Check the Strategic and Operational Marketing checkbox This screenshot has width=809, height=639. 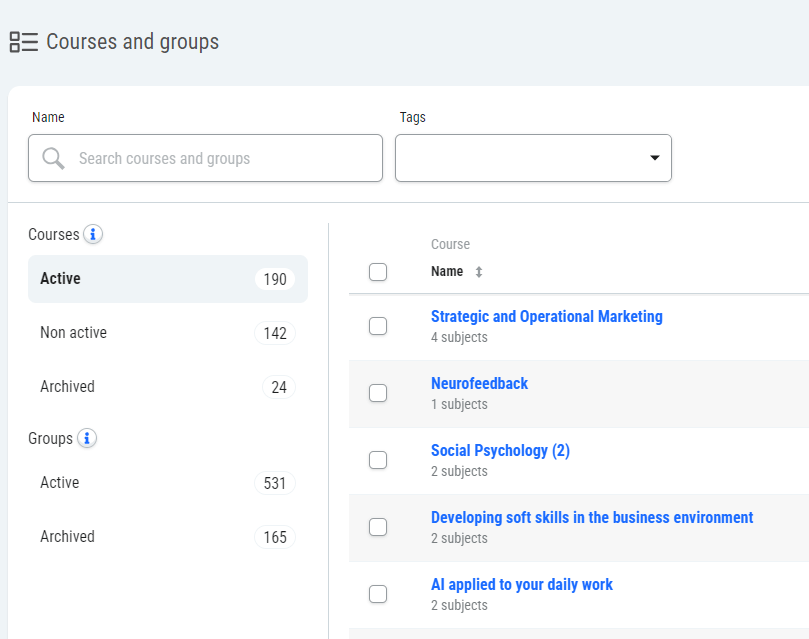click(378, 326)
